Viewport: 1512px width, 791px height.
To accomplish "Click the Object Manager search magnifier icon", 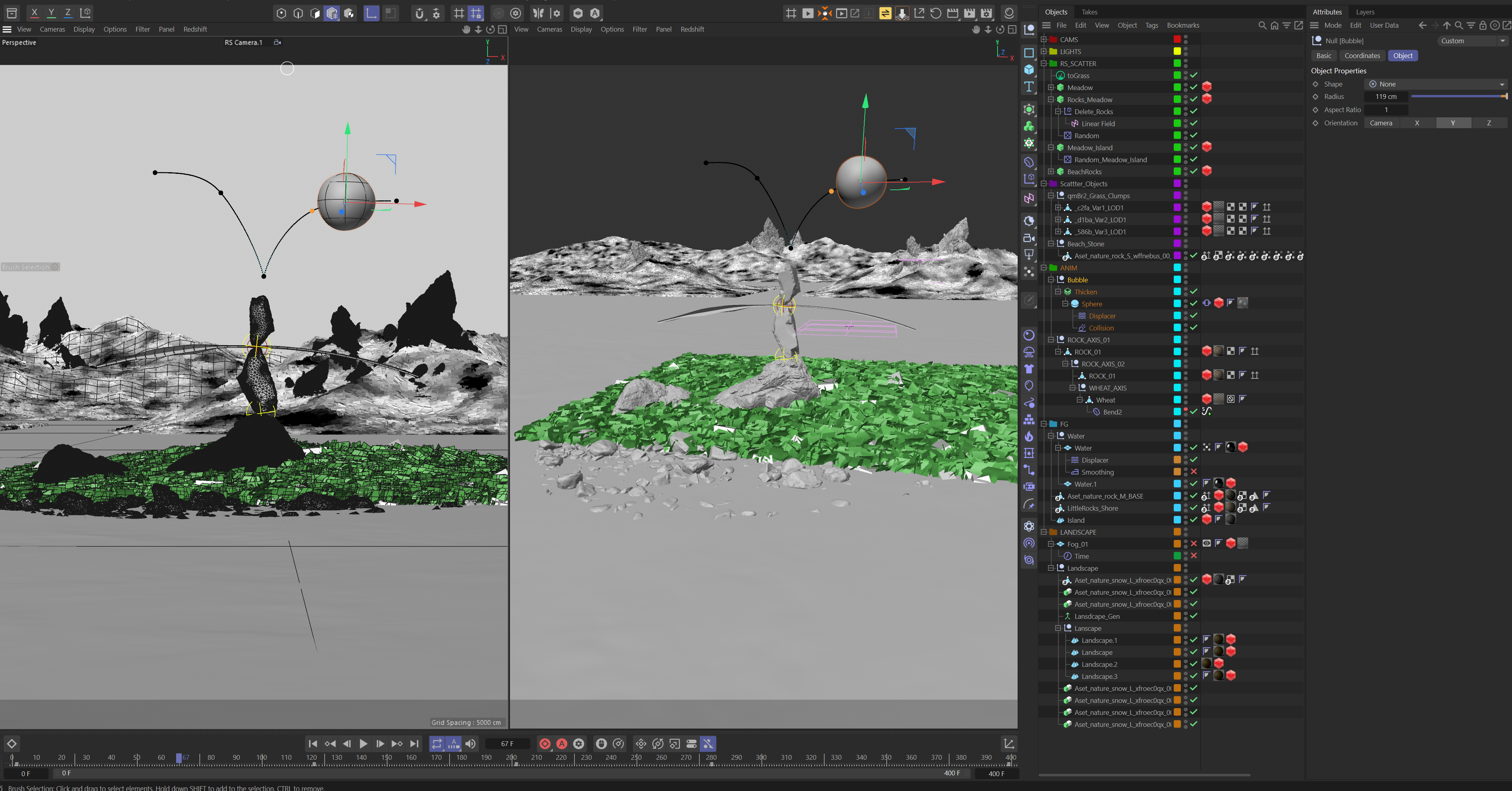I will 1263,25.
